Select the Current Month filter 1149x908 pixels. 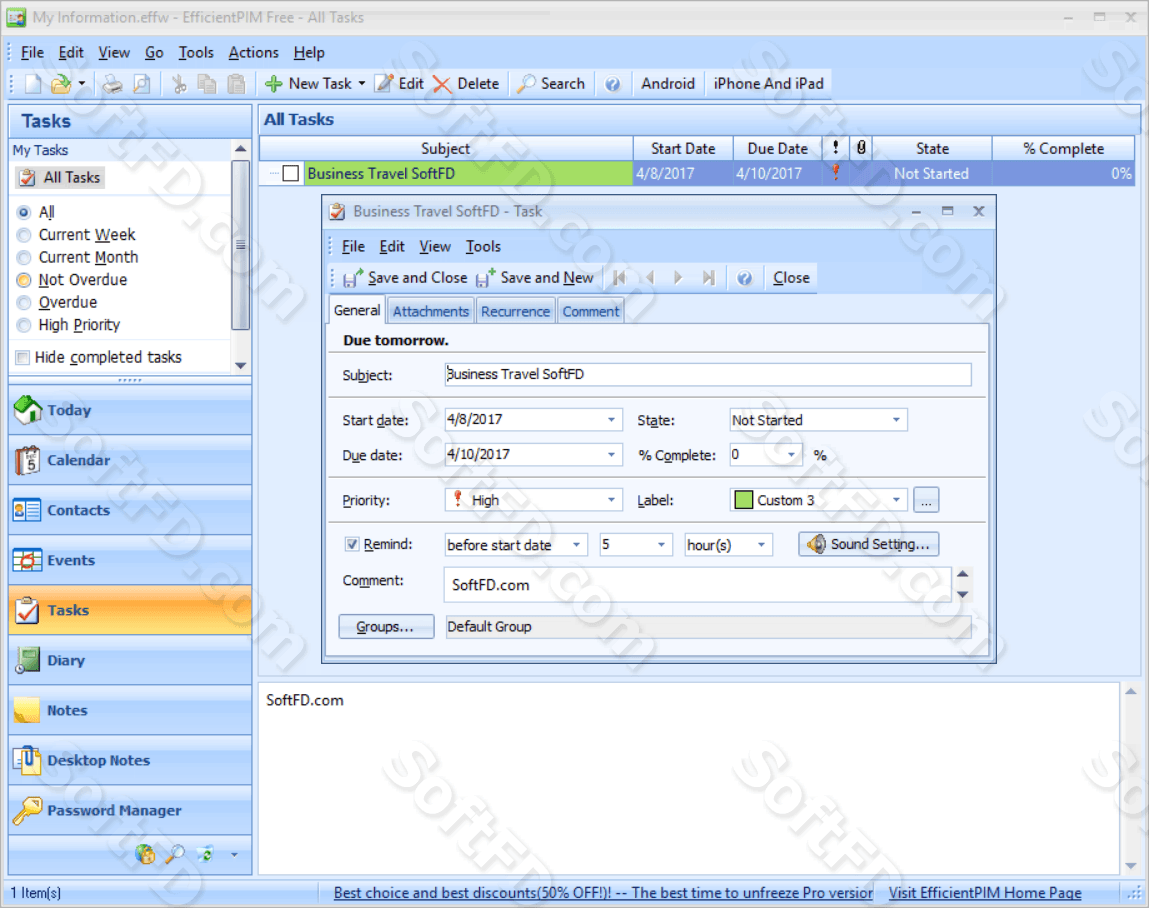pos(23,258)
